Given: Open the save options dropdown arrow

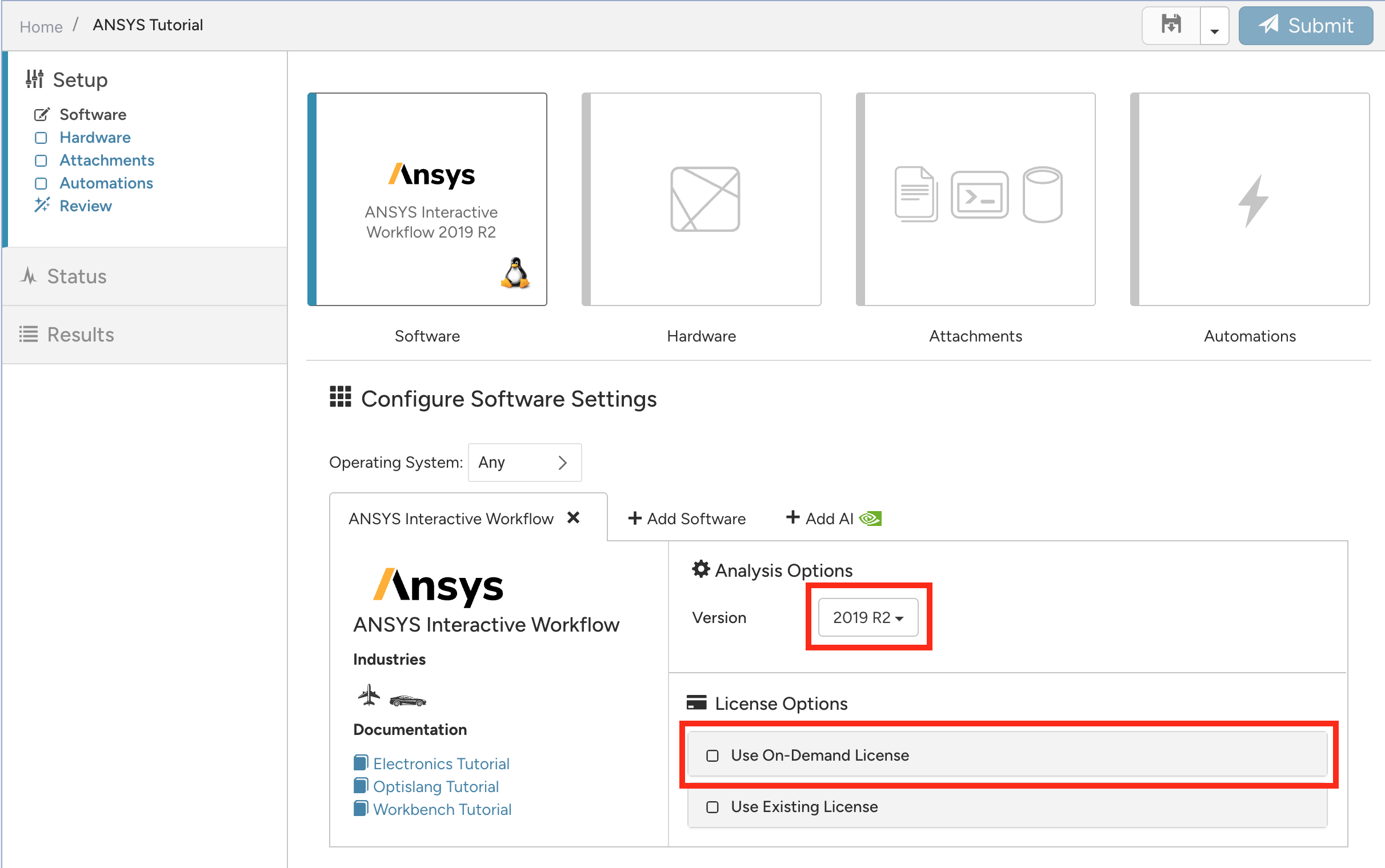Looking at the screenshot, I should coord(1214,26).
